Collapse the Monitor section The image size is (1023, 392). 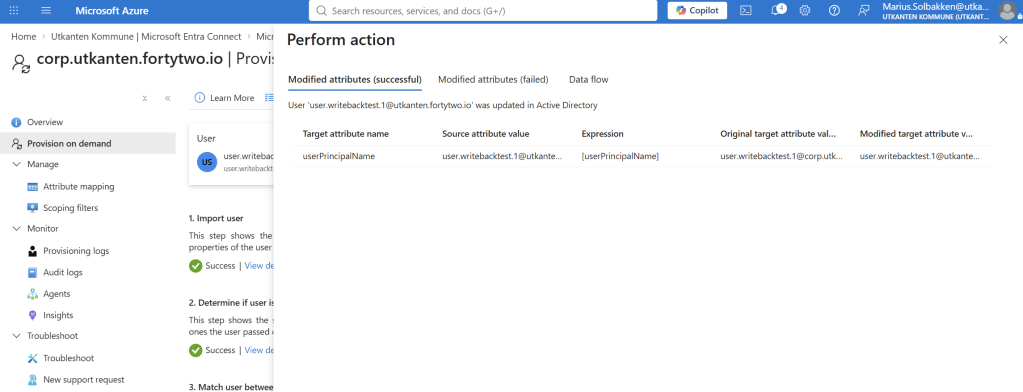click(x=16, y=229)
